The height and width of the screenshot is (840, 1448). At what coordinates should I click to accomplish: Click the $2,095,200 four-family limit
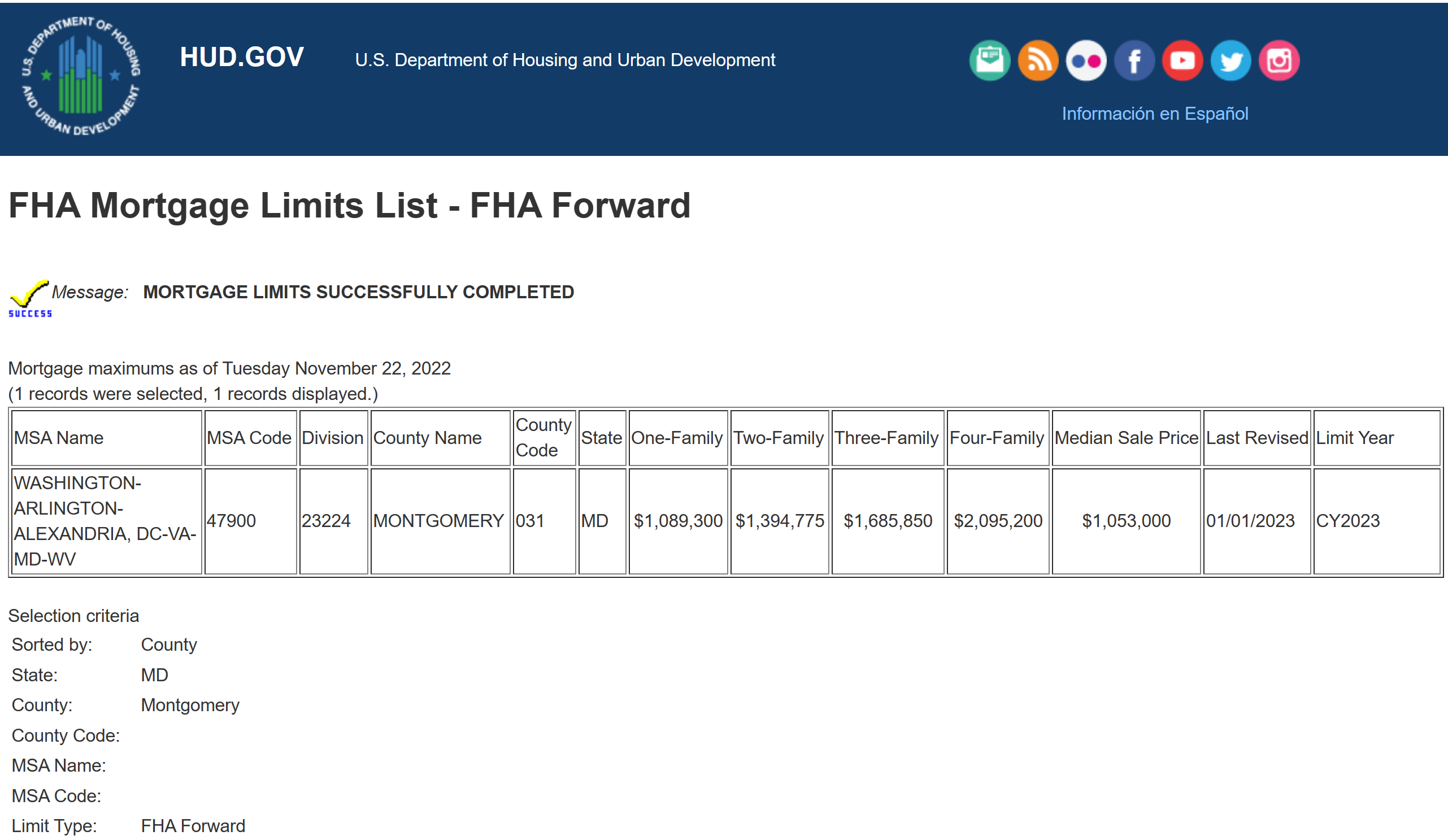click(x=998, y=521)
